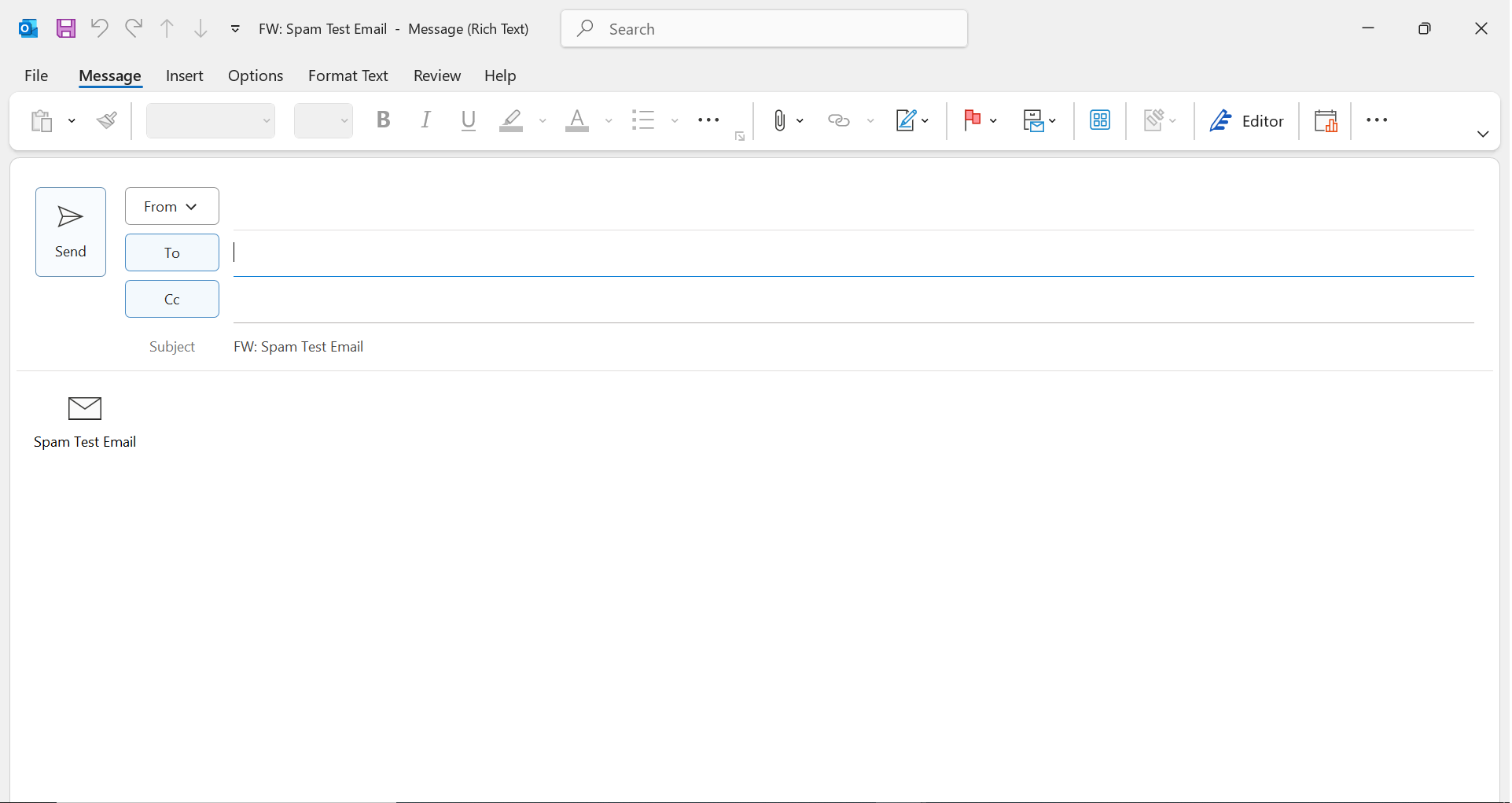Minimize the message window

1368,28
